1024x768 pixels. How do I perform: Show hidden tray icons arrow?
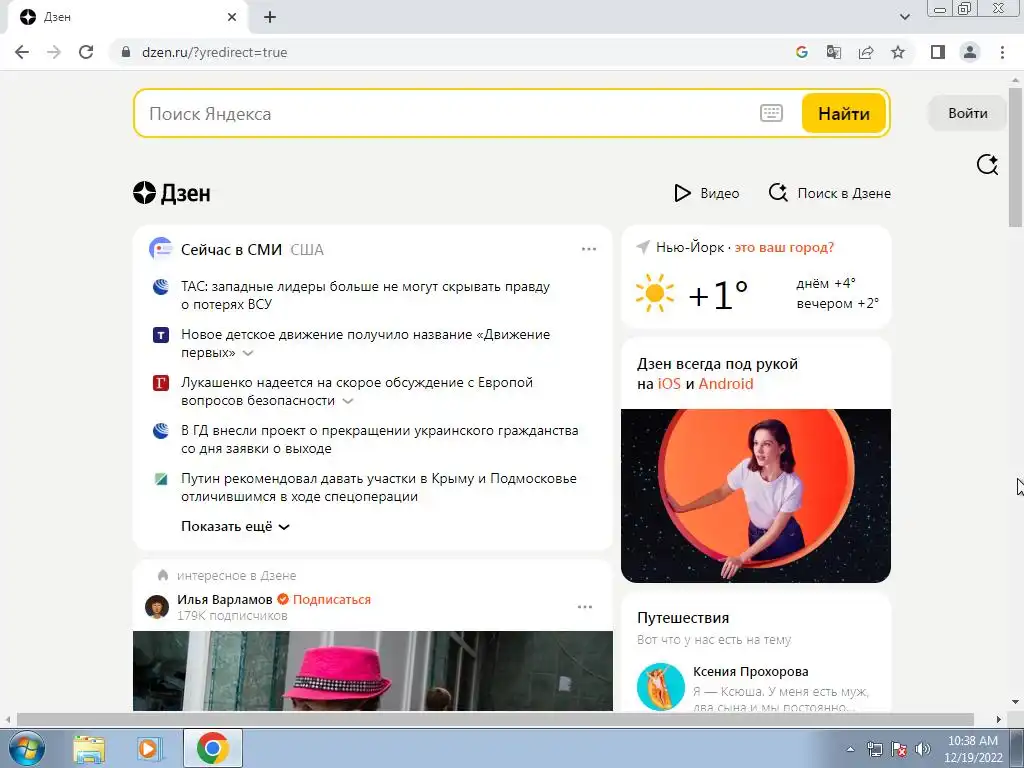[850, 749]
